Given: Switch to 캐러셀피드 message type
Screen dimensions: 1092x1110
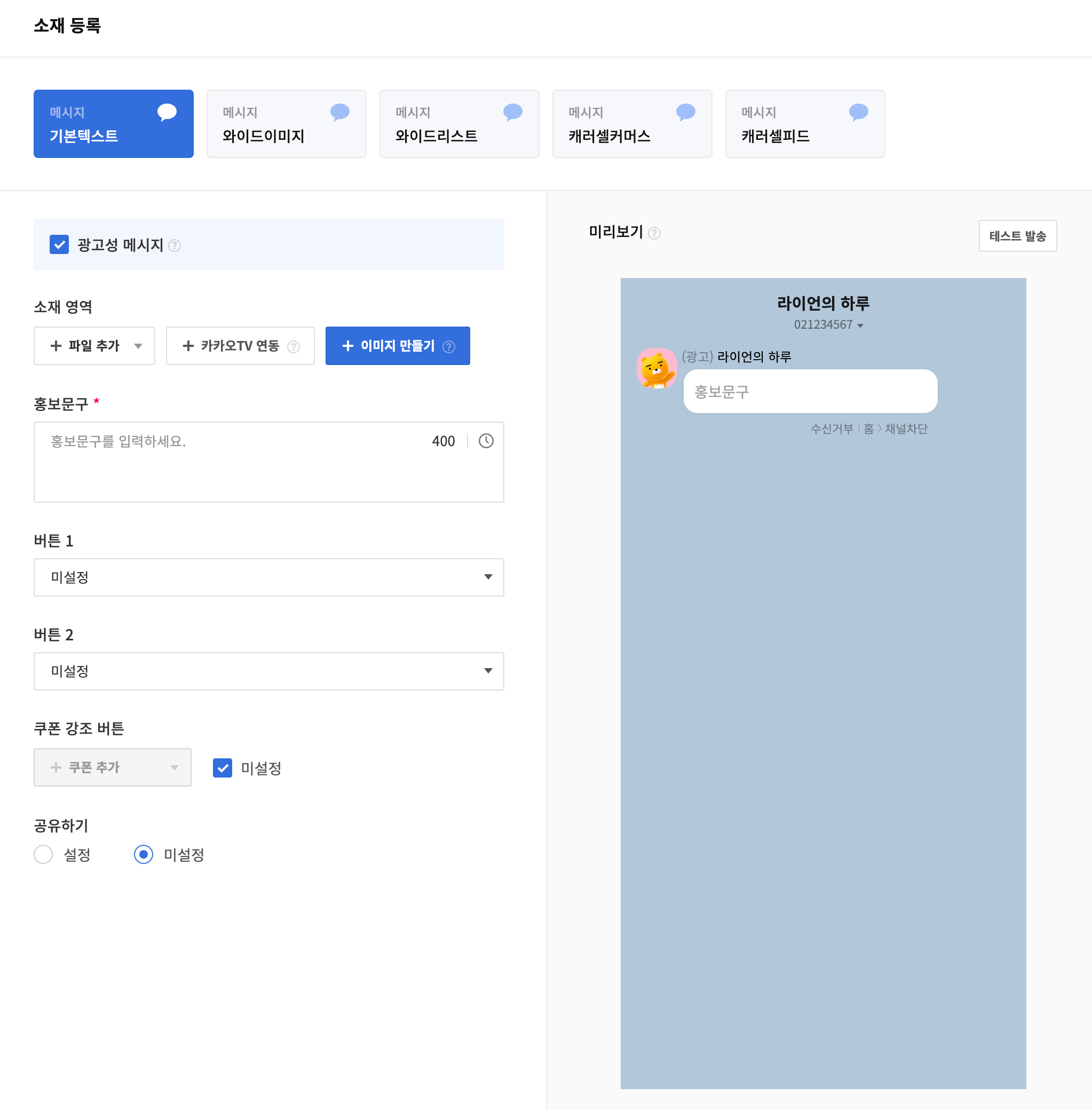Looking at the screenshot, I should point(805,124).
